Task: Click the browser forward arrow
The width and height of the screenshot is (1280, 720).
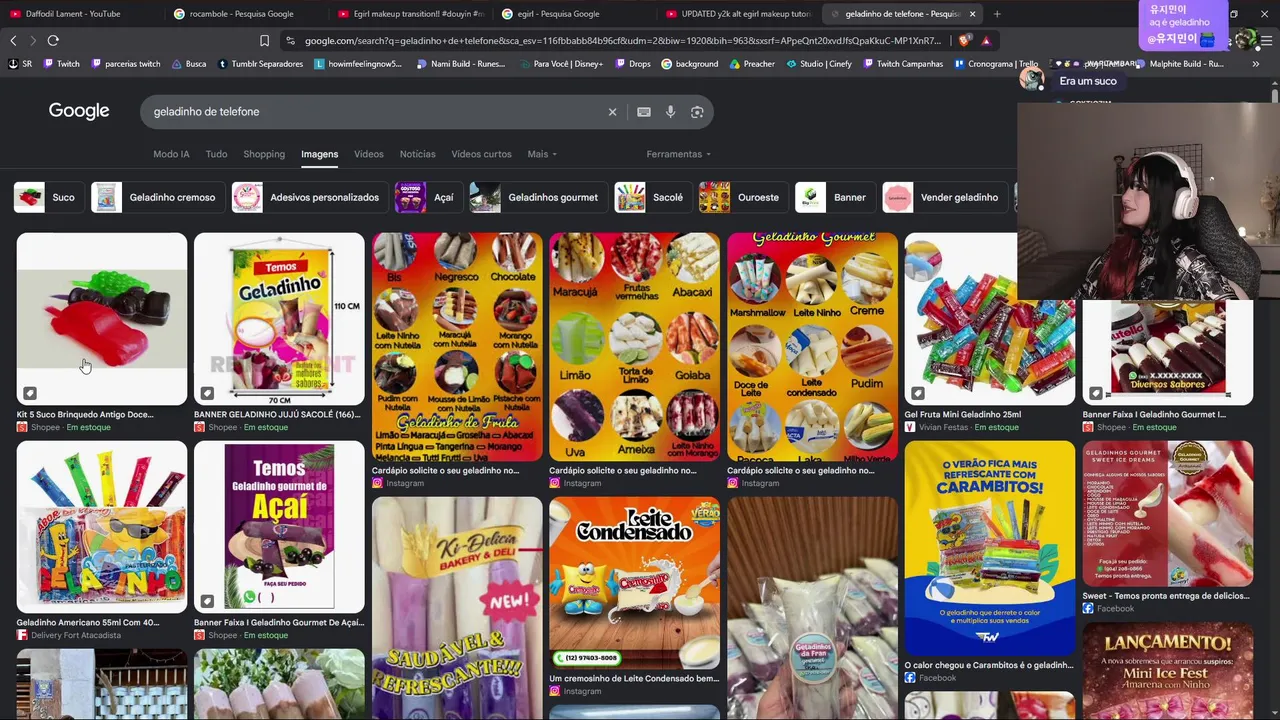Action: (x=32, y=41)
